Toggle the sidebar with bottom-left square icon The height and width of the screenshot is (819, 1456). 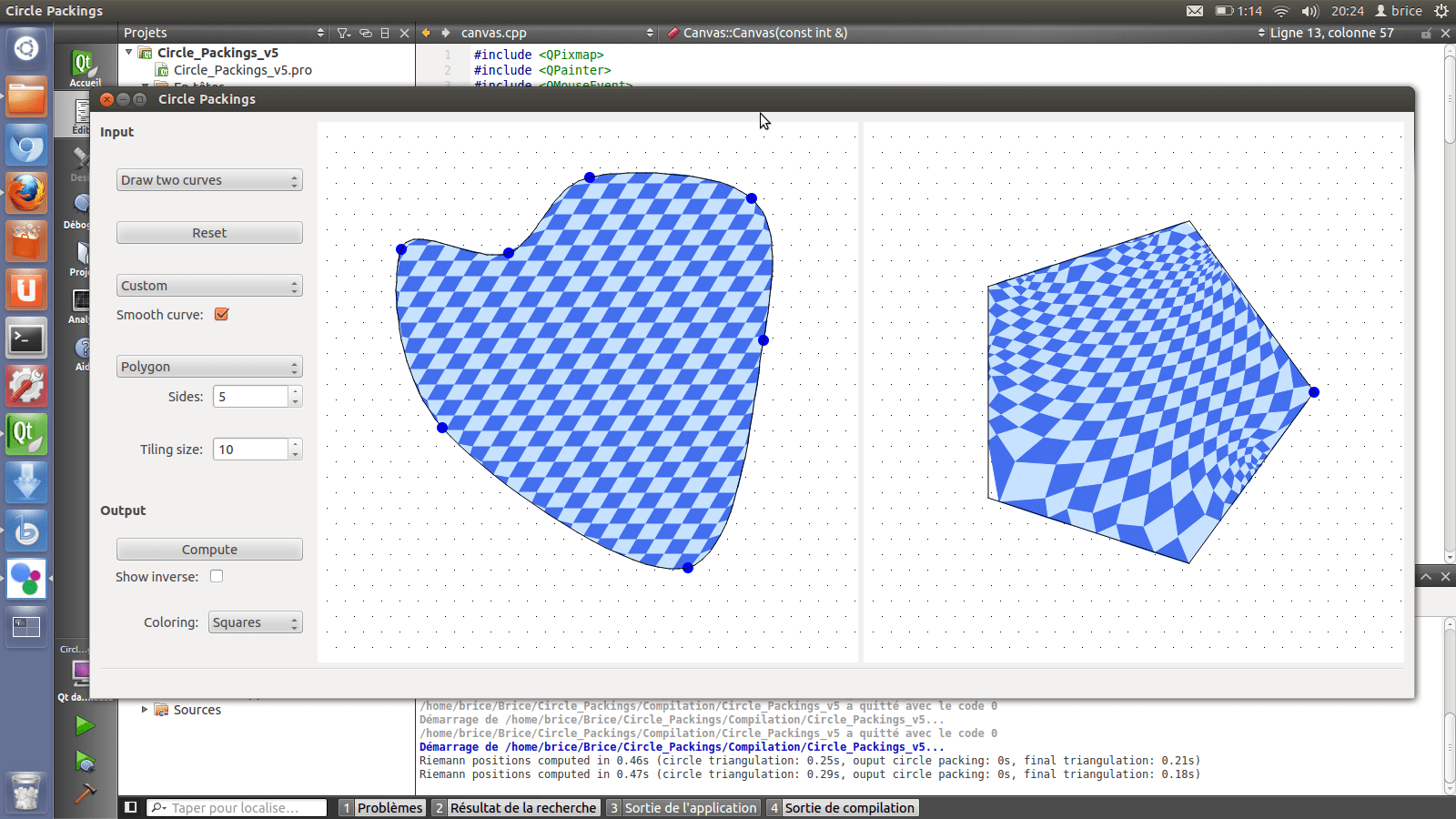click(131, 807)
